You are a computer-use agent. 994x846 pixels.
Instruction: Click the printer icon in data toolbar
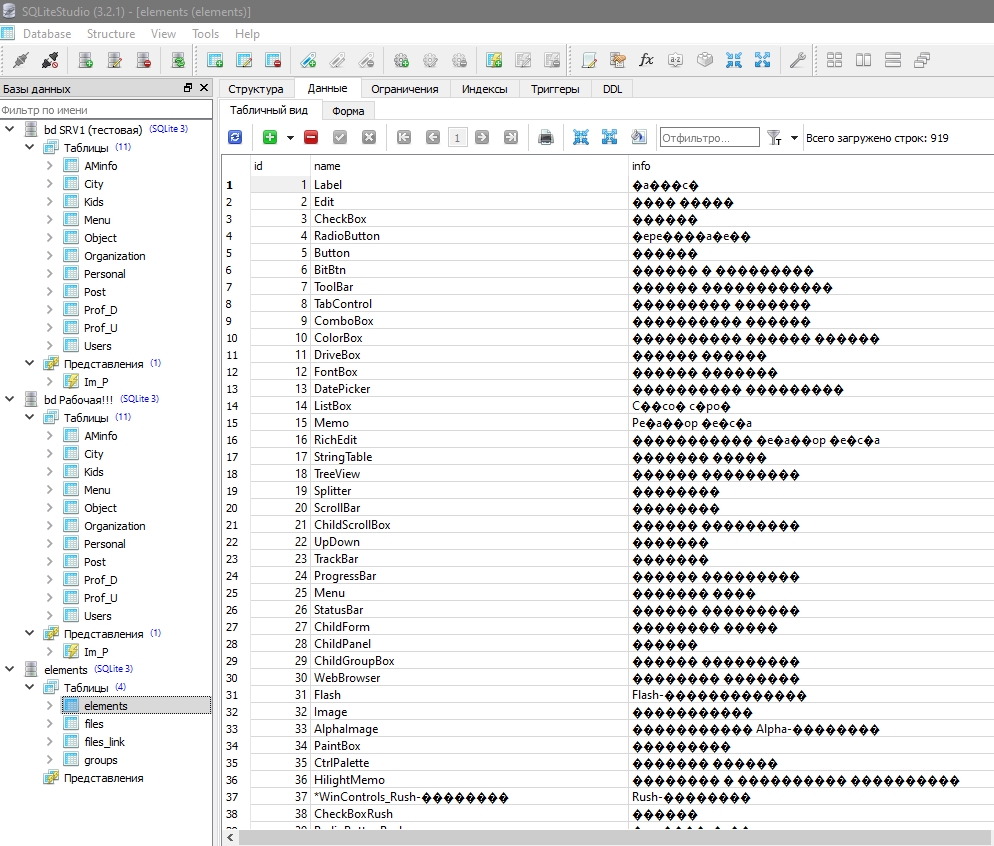546,138
